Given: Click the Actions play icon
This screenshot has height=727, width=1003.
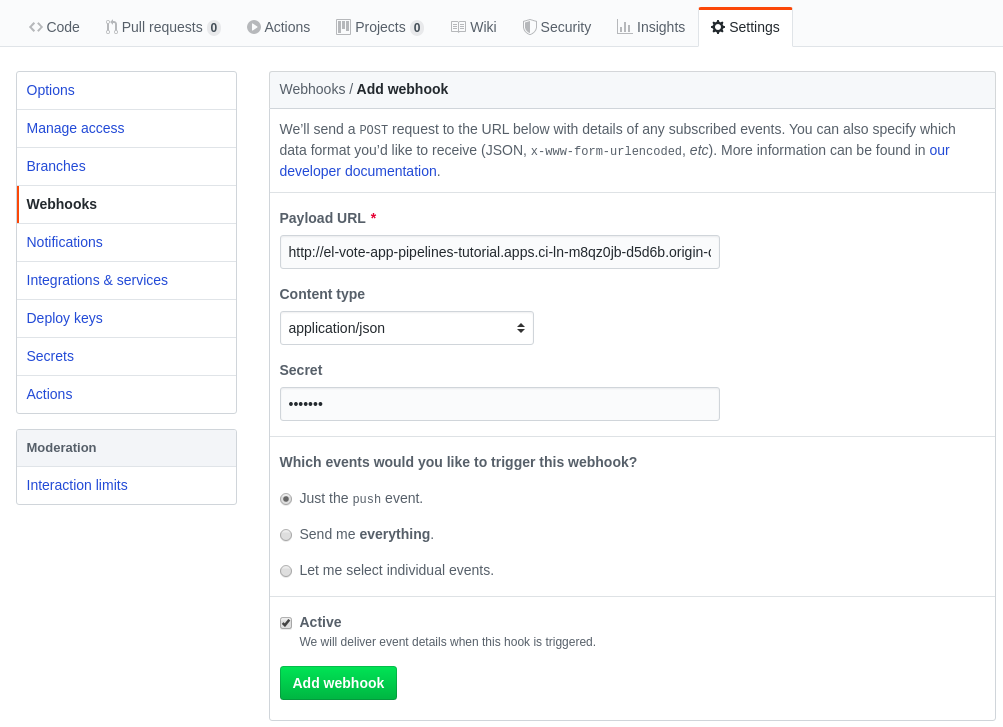Looking at the screenshot, I should pos(254,27).
